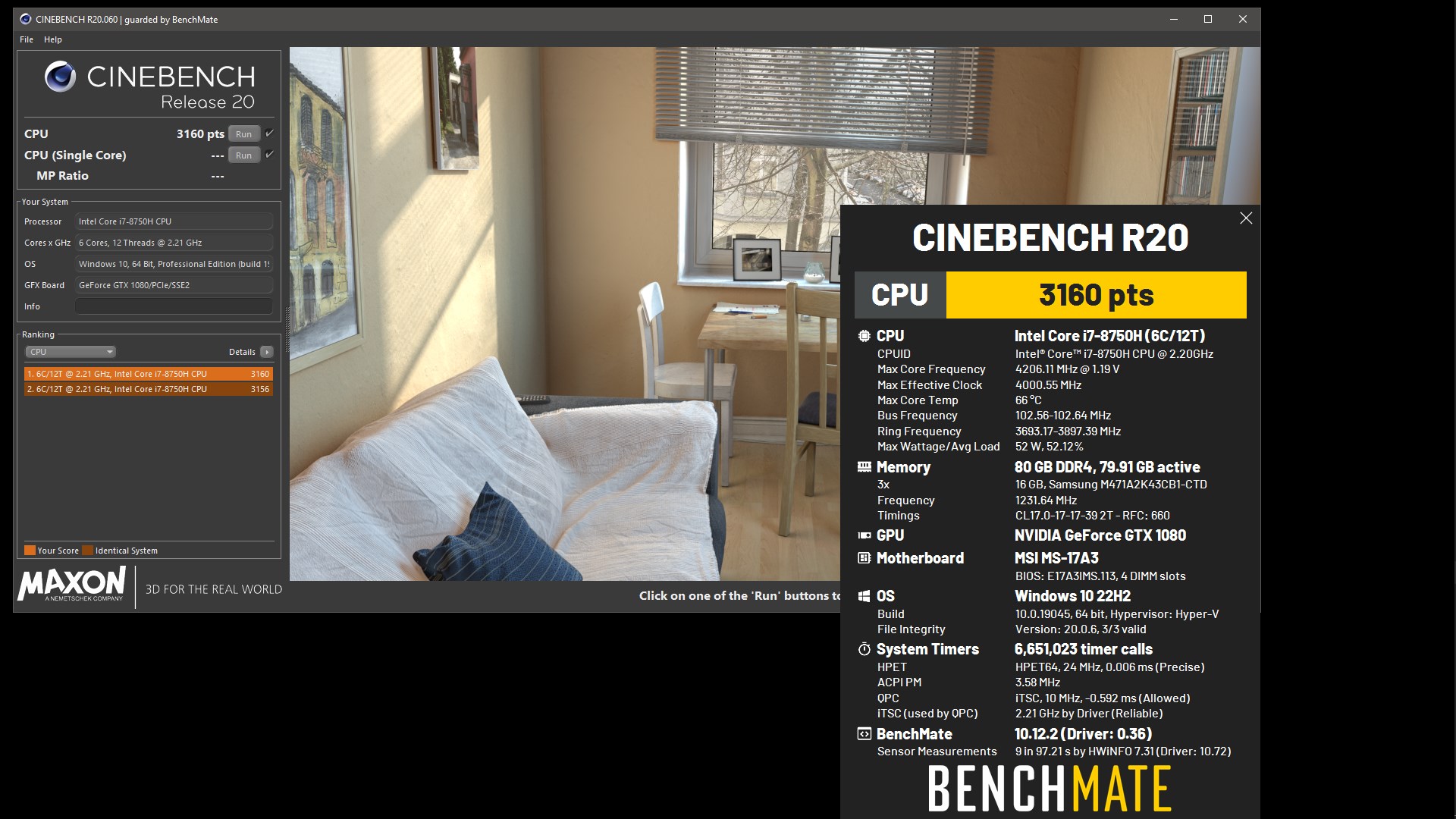Screen dimensions: 1456x819
Task: Click the GPU icon in BenchMate panel
Action: click(864, 535)
